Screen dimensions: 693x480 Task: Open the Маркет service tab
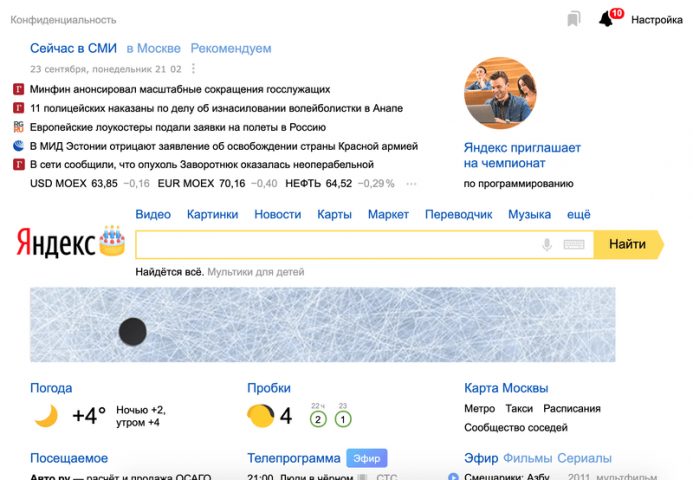pos(388,214)
